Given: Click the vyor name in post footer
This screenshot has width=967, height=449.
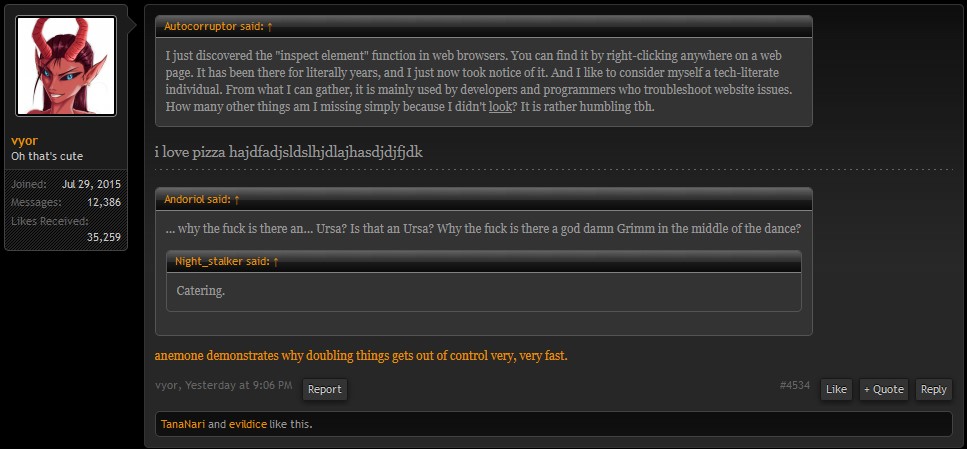Looking at the screenshot, I should tap(167, 385).
